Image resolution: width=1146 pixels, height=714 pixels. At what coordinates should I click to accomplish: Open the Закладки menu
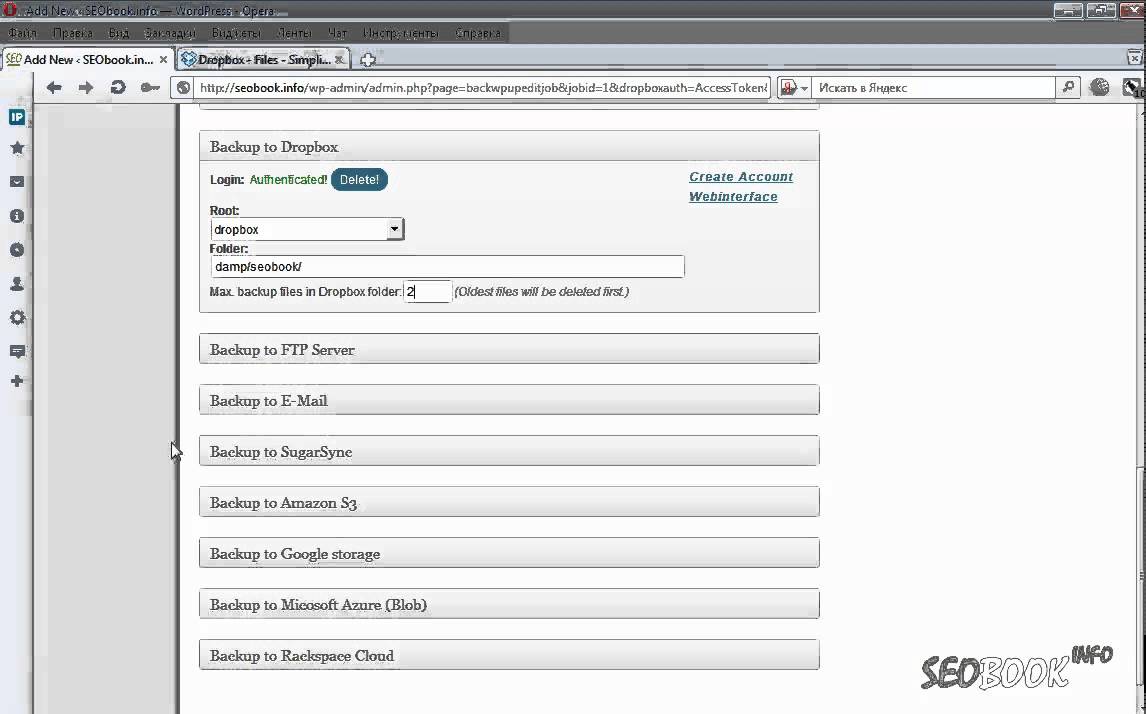point(170,34)
